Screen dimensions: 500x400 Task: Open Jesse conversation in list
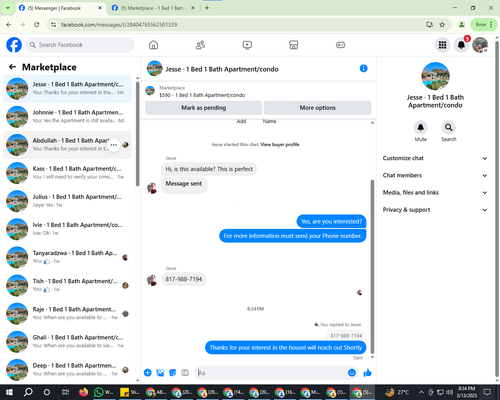click(x=67, y=89)
